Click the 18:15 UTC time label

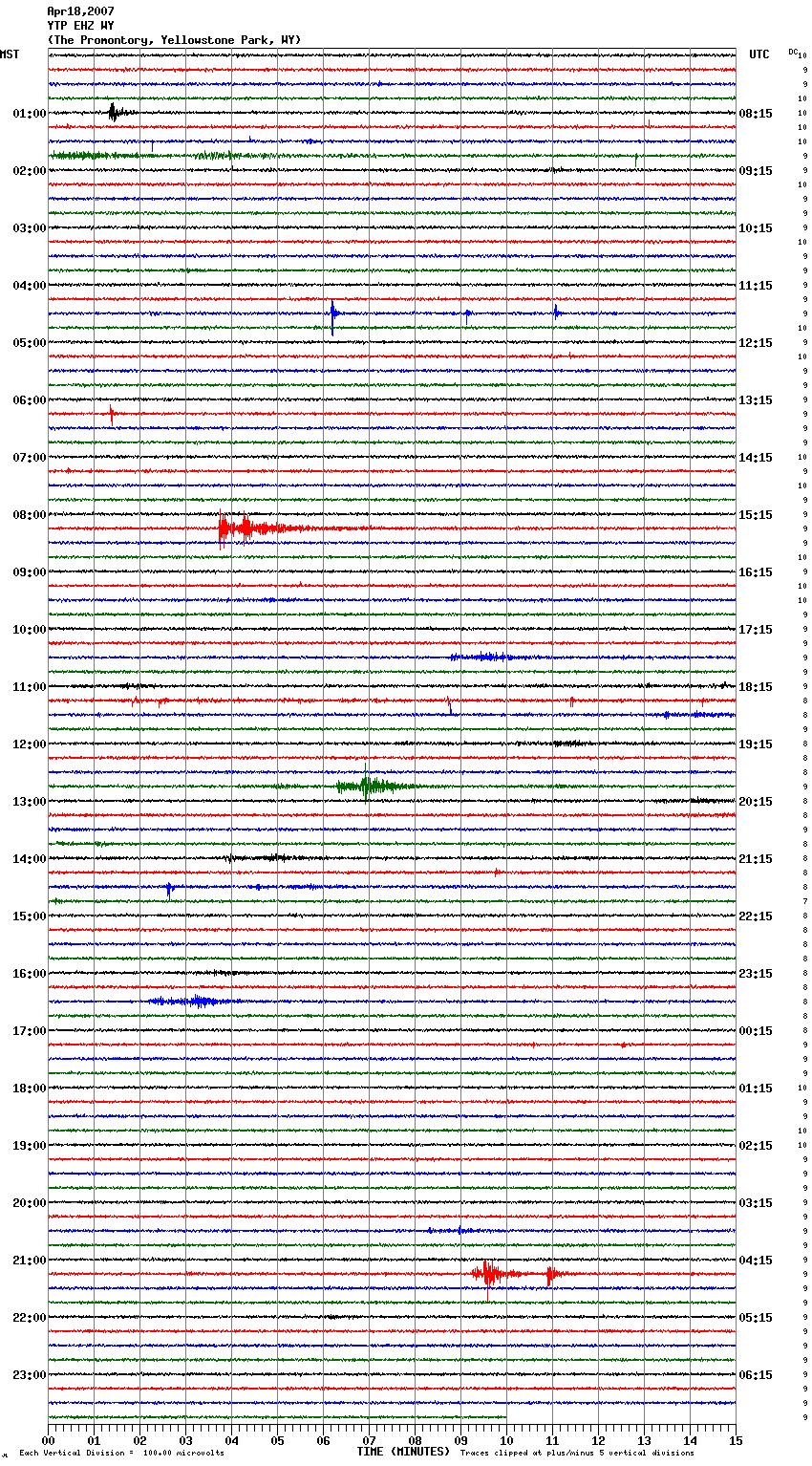[756, 687]
